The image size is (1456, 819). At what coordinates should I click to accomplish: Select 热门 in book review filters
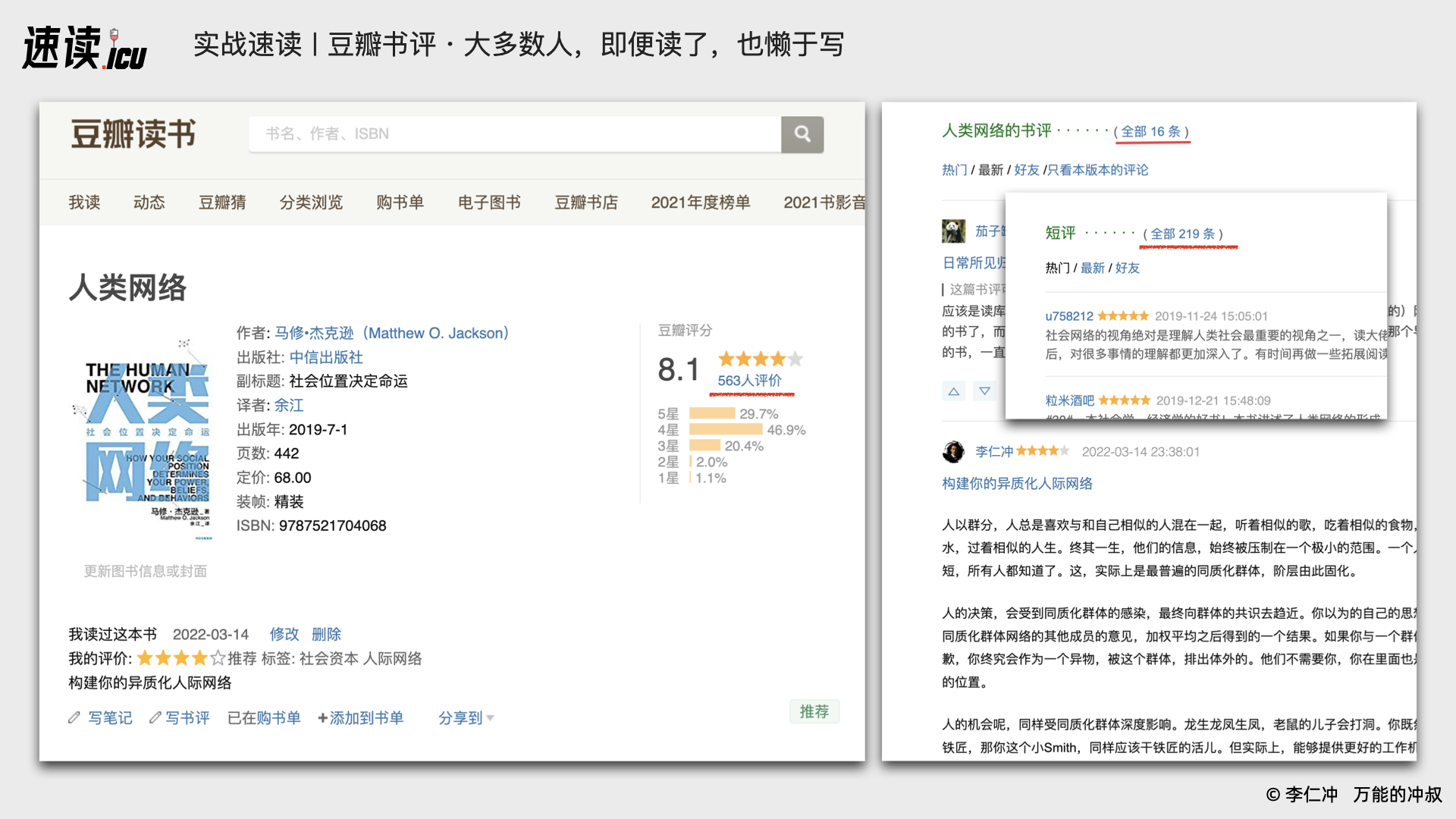954,170
